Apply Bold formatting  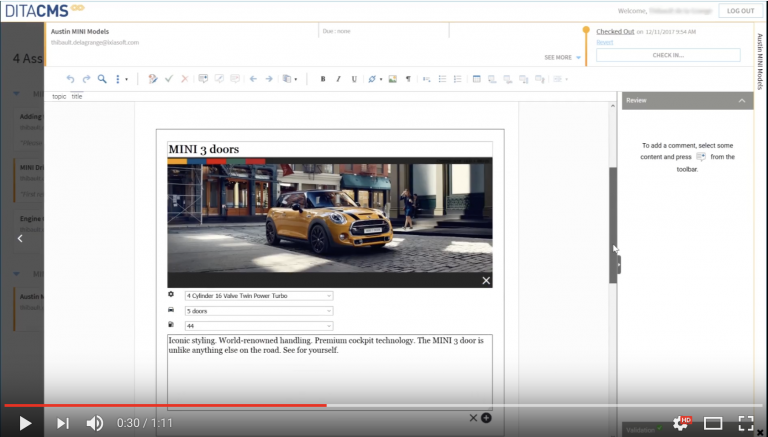[323, 79]
